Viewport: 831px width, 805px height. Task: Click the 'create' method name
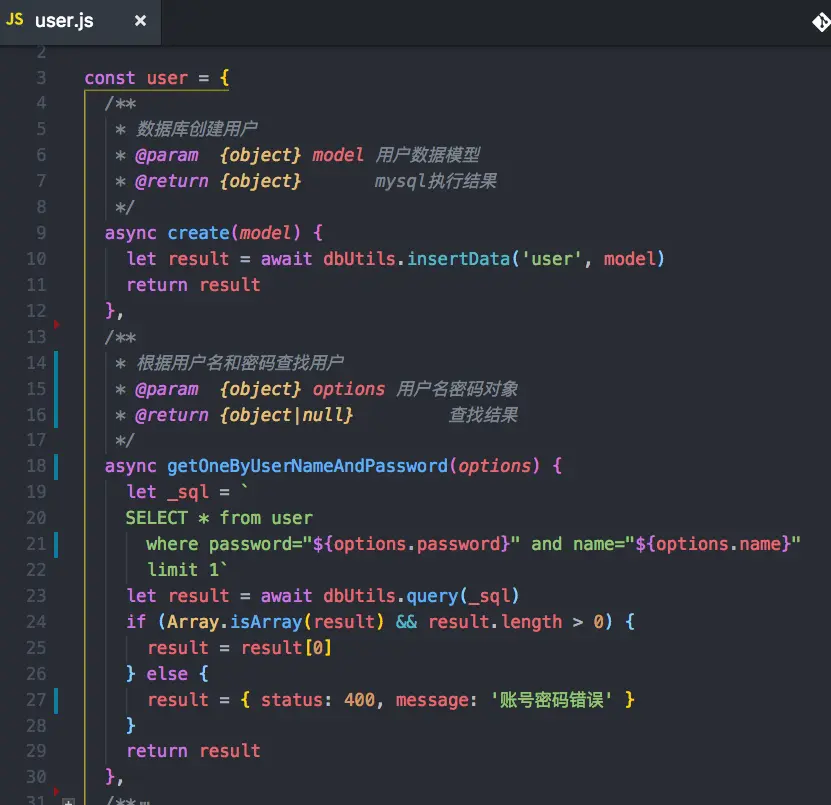click(198, 233)
